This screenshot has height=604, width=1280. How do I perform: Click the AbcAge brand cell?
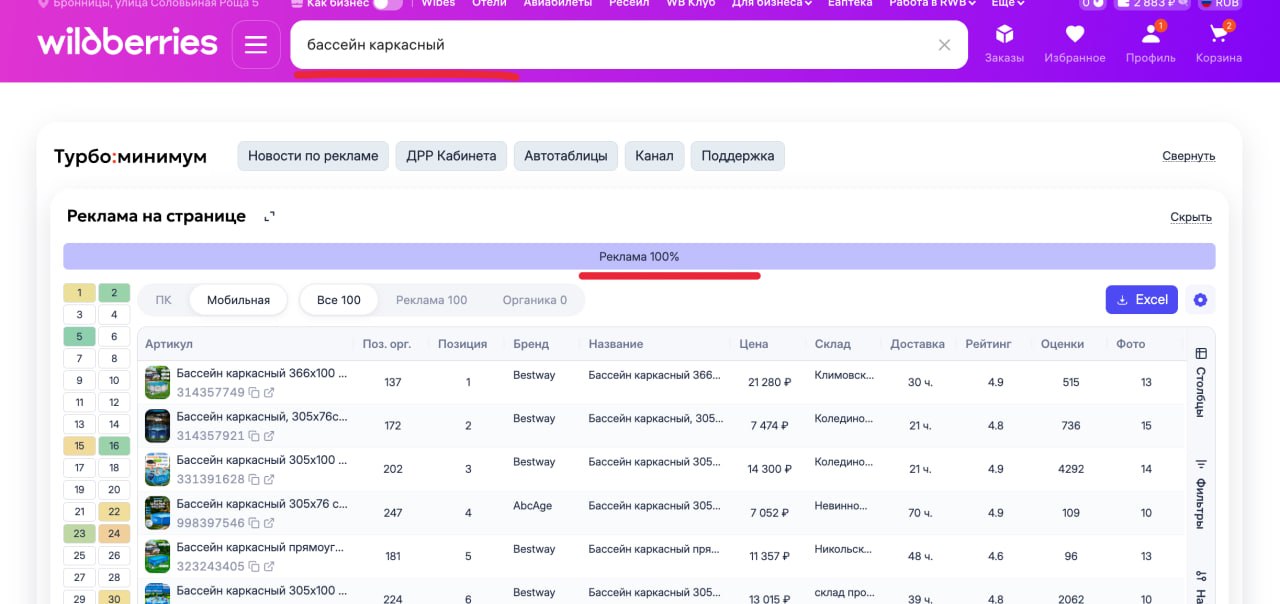[x=532, y=505]
